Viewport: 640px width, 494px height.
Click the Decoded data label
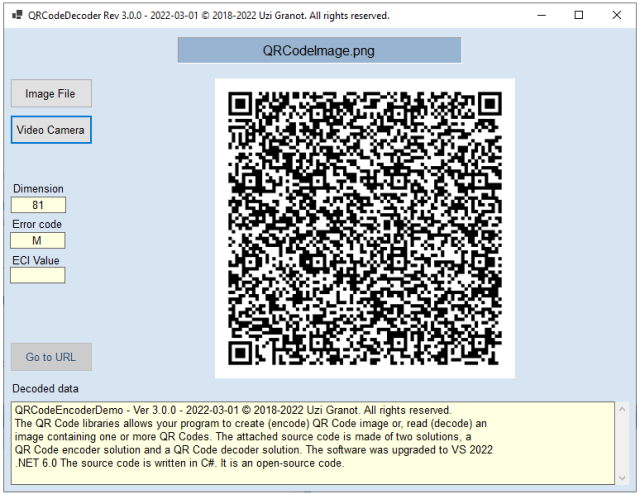pos(45,388)
